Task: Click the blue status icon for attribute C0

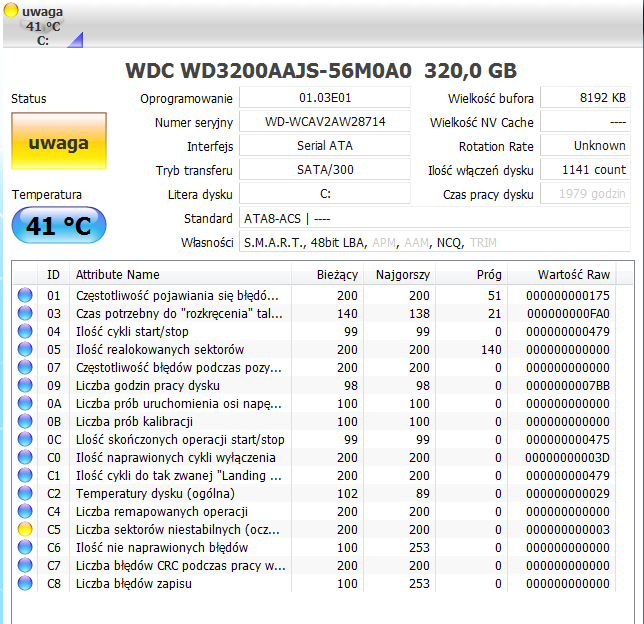Action: click(25, 457)
